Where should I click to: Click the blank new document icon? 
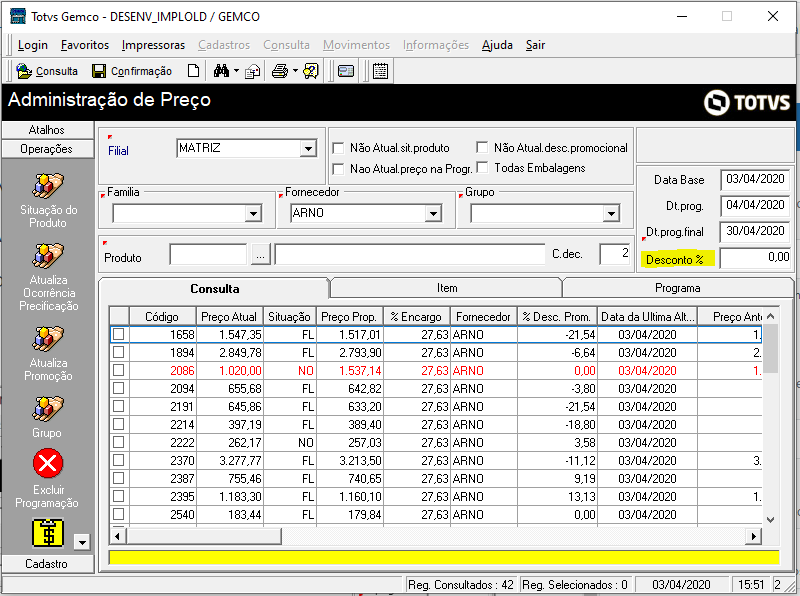click(x=193, y=71)
